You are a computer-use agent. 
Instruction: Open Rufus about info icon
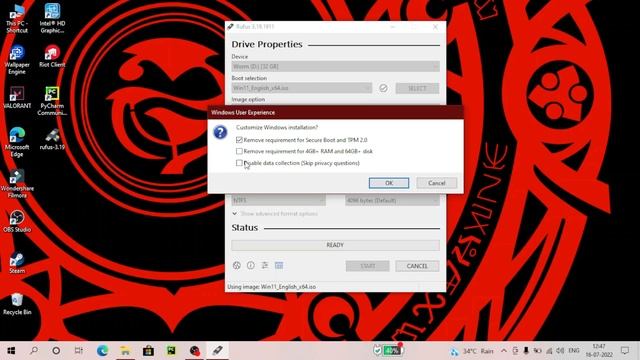(251, 265)
